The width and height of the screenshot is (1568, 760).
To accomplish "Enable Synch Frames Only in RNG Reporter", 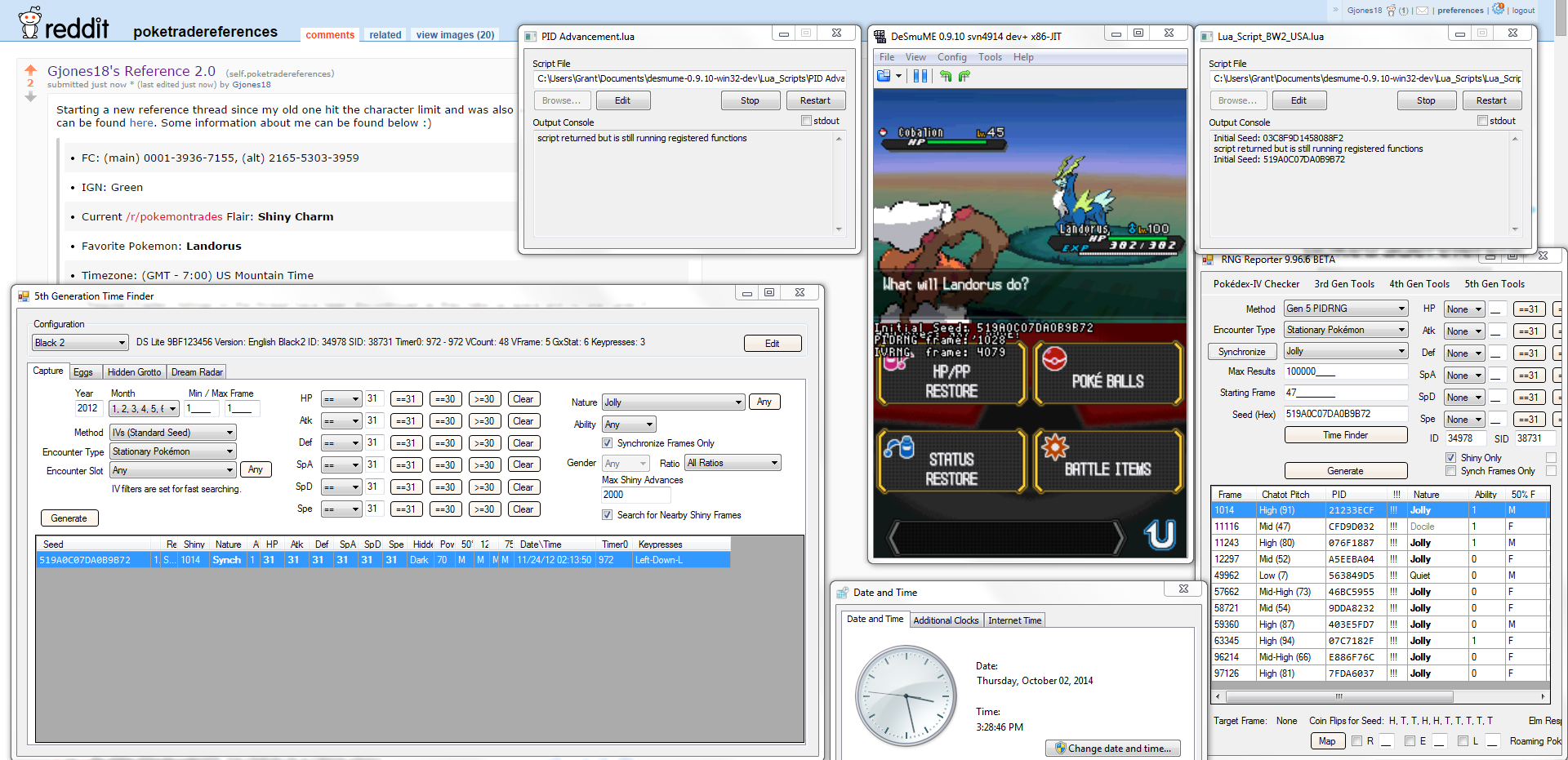I will pos(1451,471).
